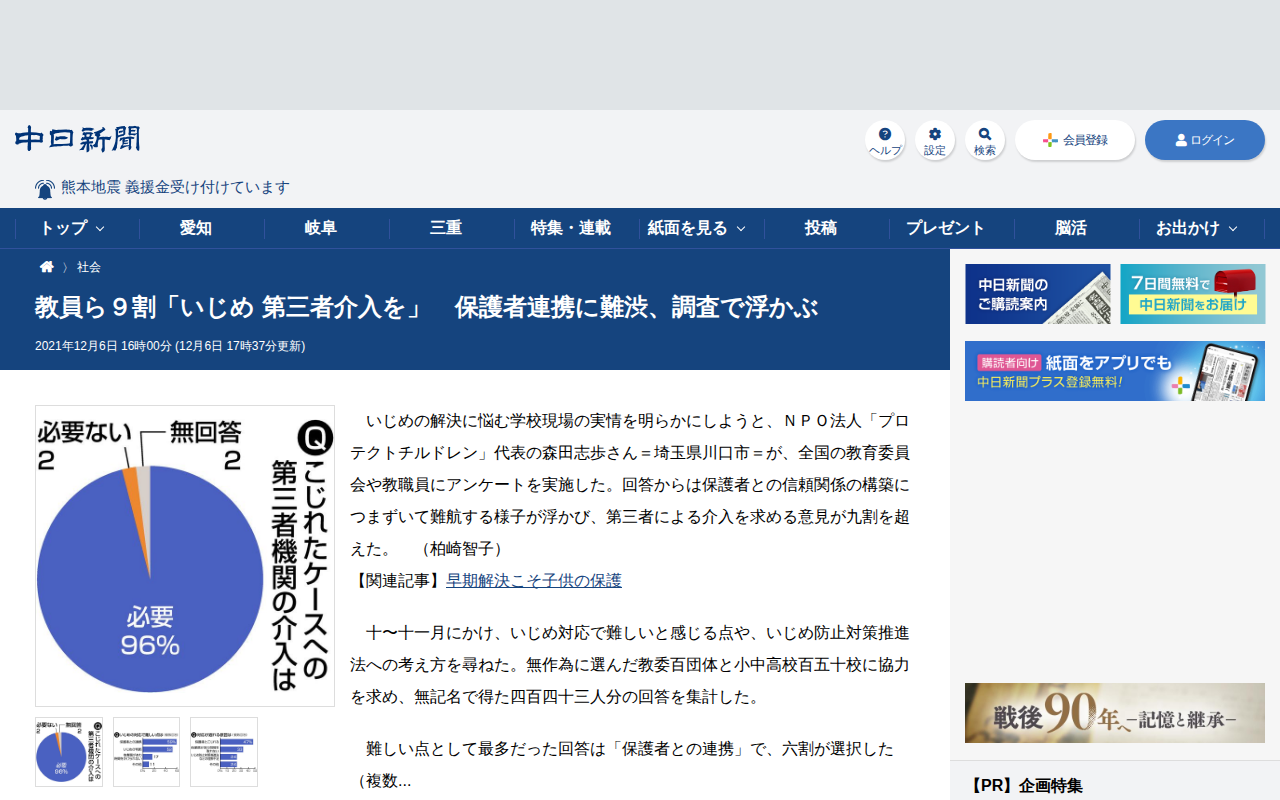Select the third bar chart thumbnail
The image size is (1280, 800).
pos(224,752)
